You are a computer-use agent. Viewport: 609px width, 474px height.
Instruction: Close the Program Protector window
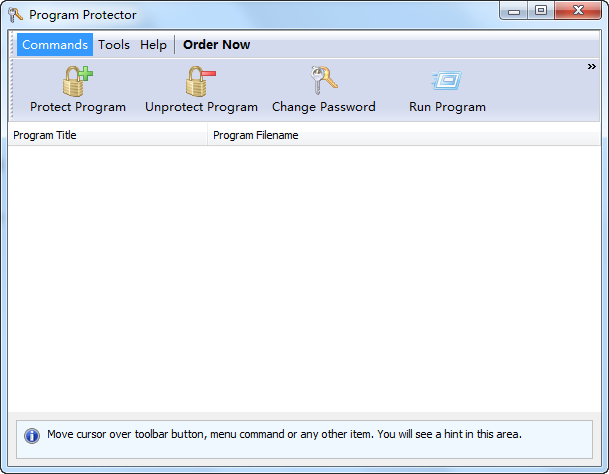578,10
